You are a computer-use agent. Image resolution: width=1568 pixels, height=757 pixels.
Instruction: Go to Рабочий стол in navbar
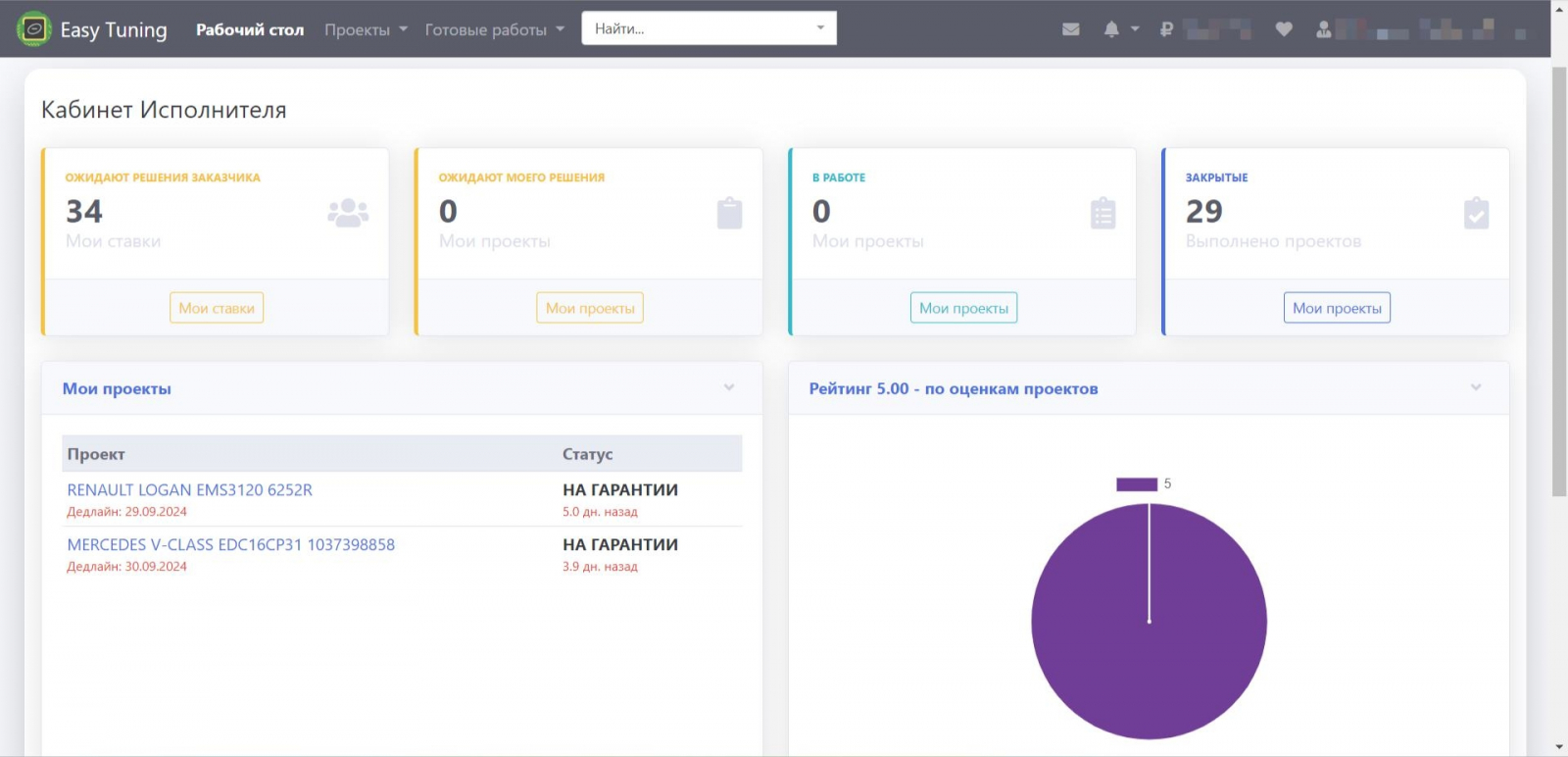click(x=250, y=29)
